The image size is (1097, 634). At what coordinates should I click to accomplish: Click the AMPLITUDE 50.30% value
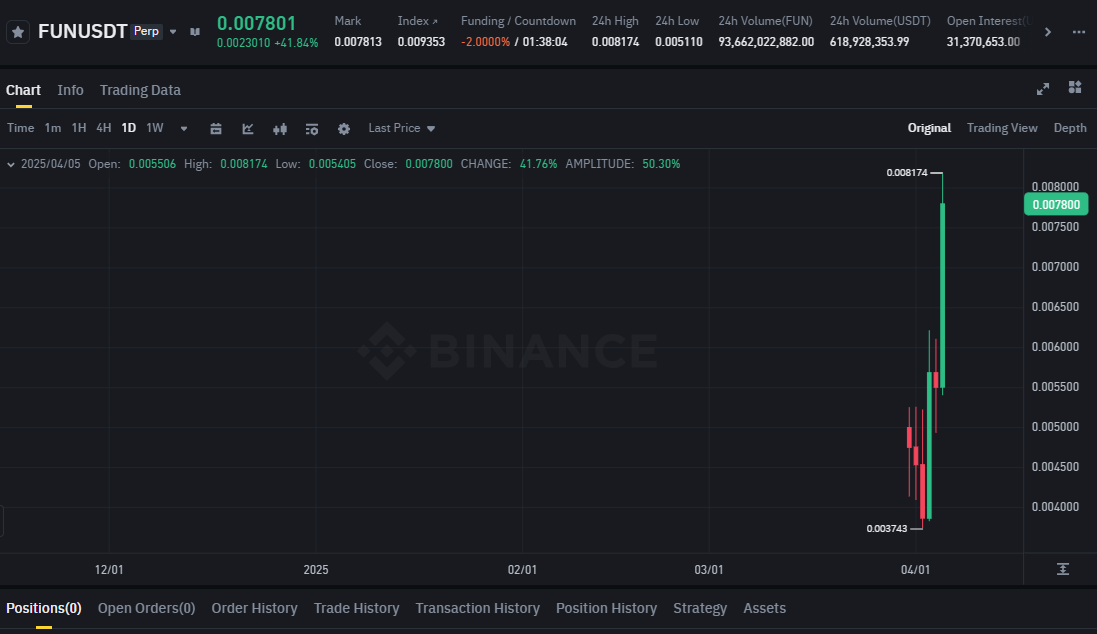pos(661,164)
